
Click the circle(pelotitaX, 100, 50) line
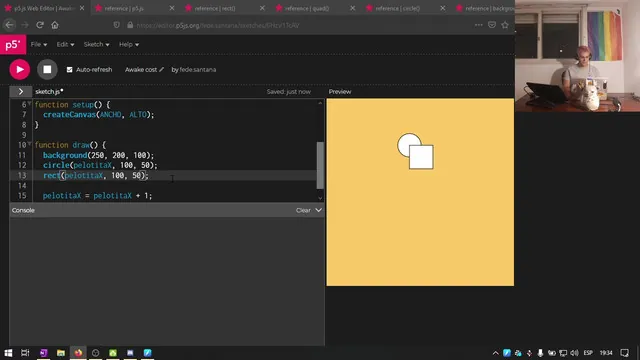100,165
